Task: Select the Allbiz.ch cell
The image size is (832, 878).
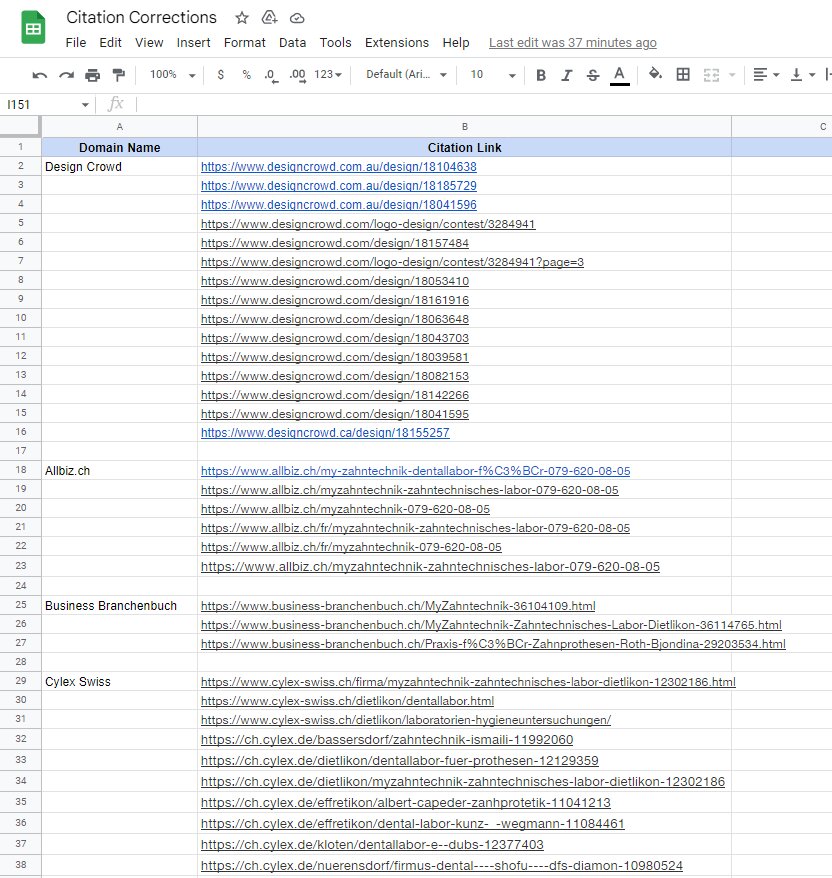Action: pos(119,470)
